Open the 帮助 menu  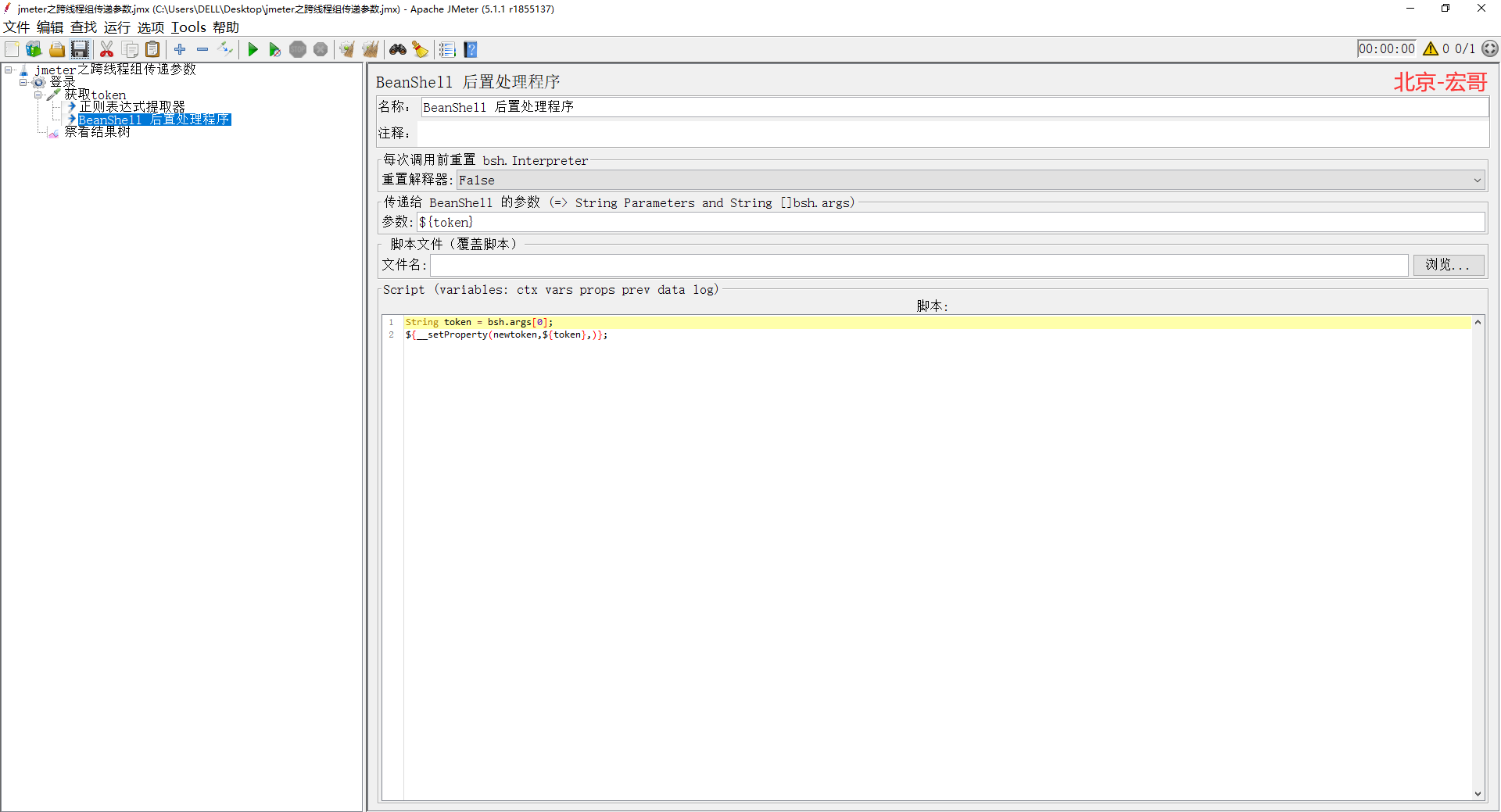coord(226,27)
